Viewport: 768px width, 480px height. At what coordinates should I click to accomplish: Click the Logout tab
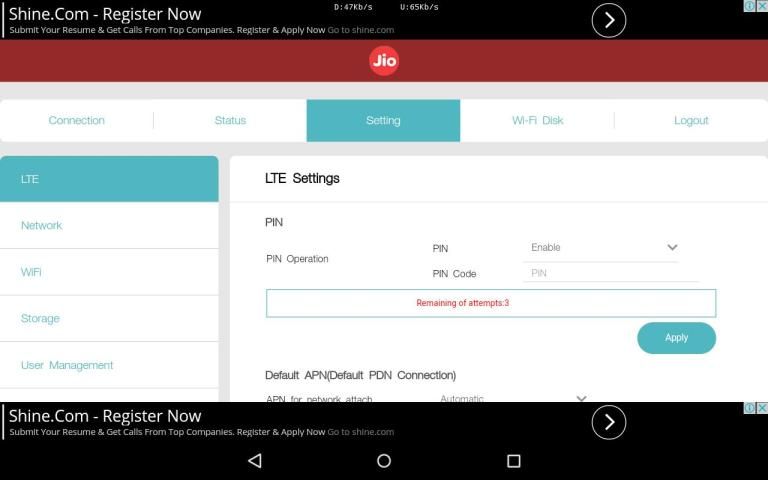point(691,120)
